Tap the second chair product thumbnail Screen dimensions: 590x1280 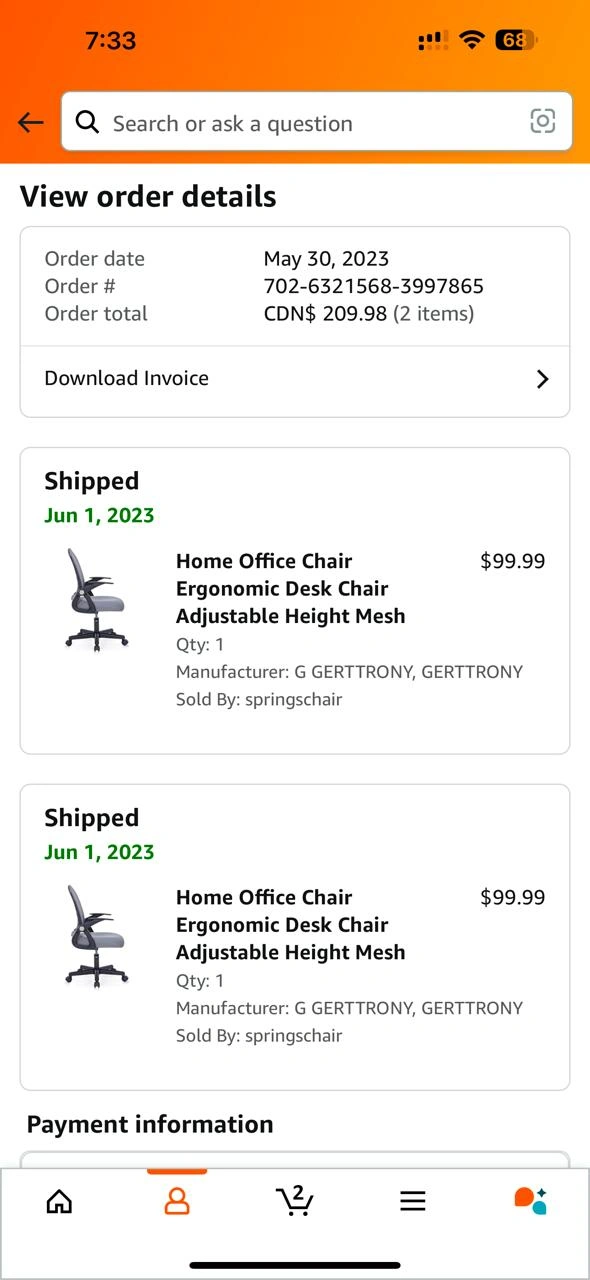pyautogui.click(x=96, y=935)
